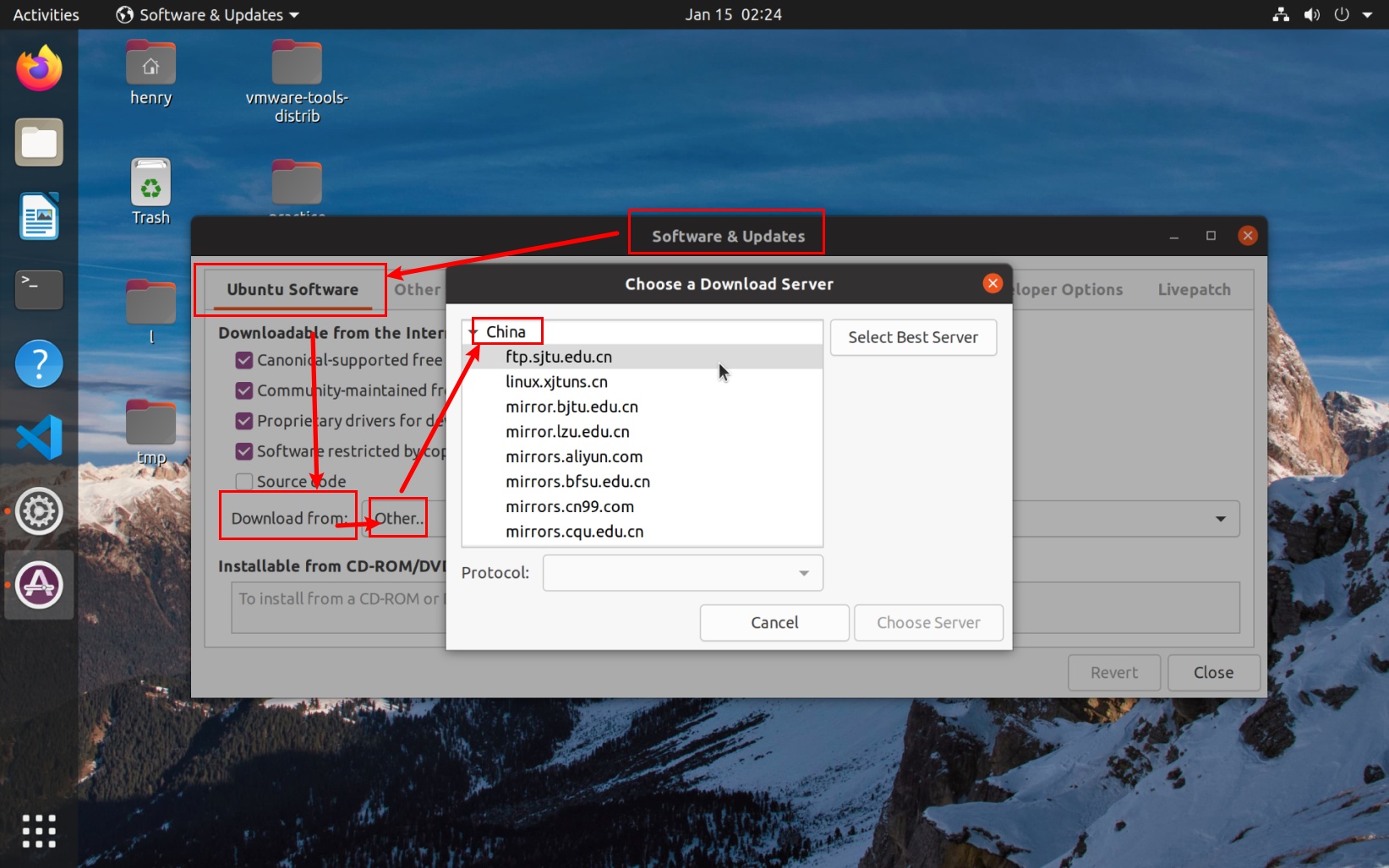This screenshot has width=1389, height=868.
Task: Select server mirrors.bfsu.edu.cn
Action: coord(642,482)
